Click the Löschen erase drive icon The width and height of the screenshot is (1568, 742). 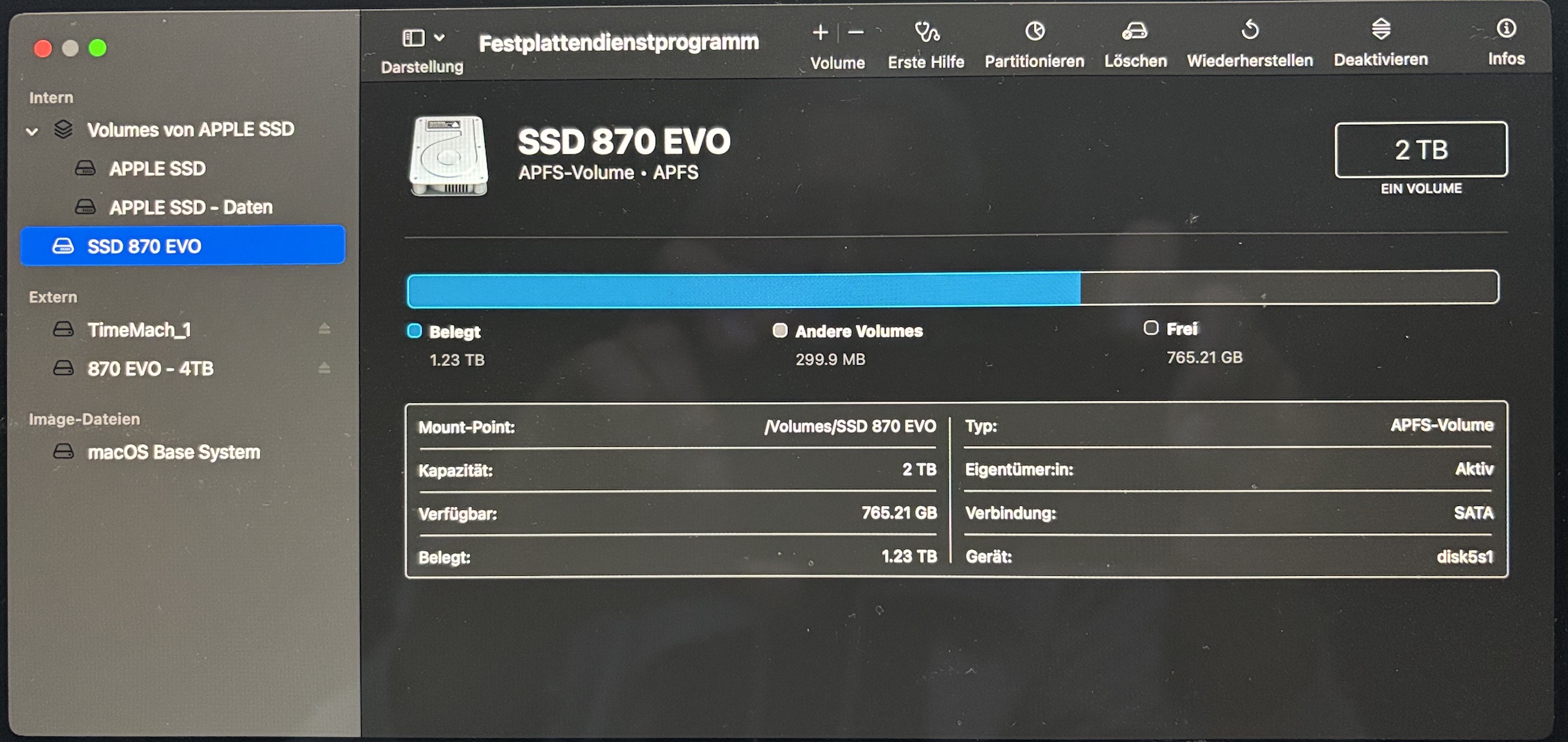tap(1135, 31)
